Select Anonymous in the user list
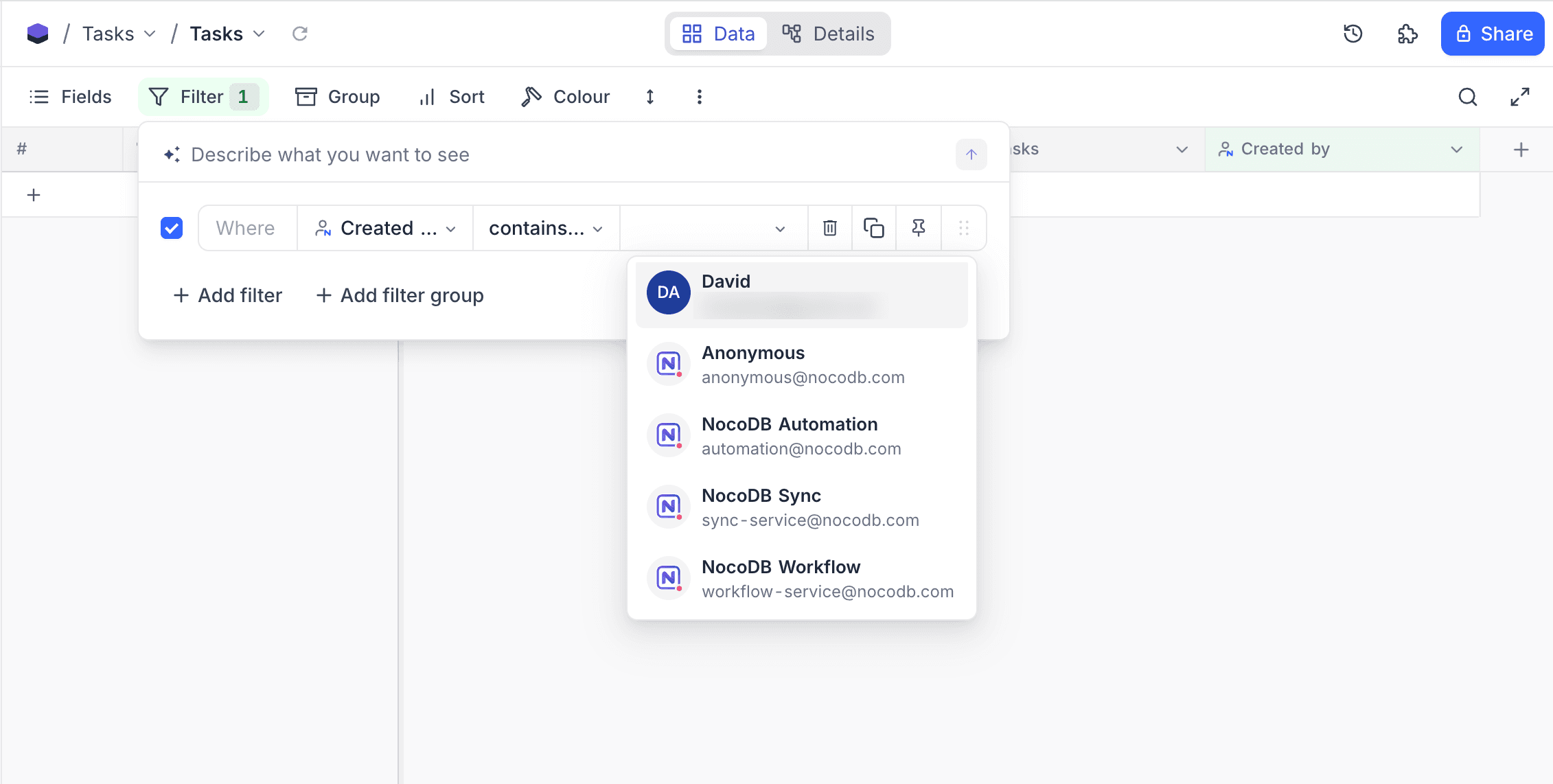 pos(802,365)
